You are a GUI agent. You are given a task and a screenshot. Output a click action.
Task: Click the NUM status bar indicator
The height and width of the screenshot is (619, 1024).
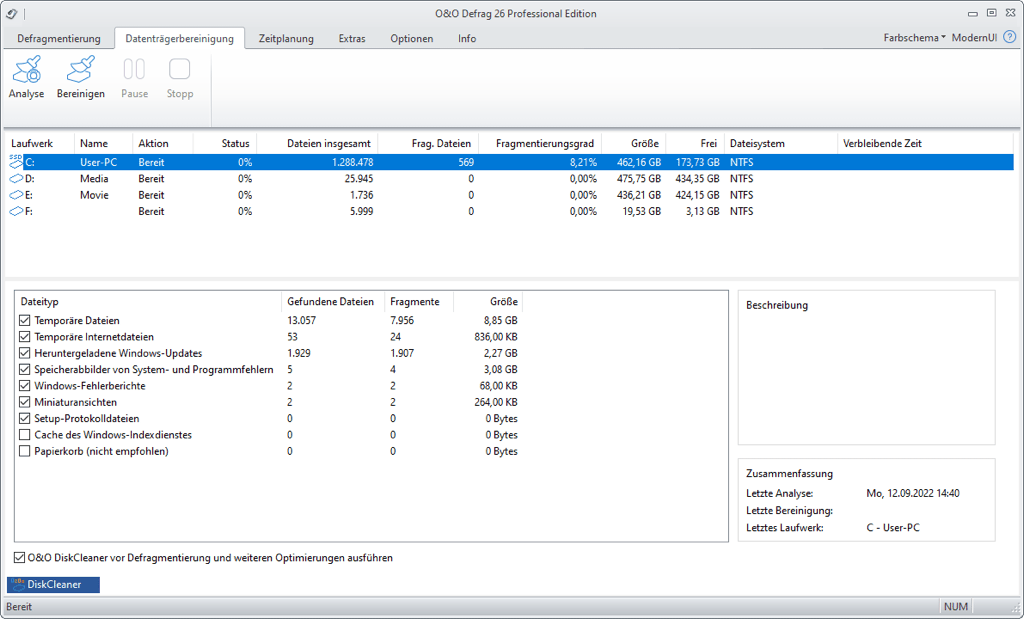click(955, 607)
